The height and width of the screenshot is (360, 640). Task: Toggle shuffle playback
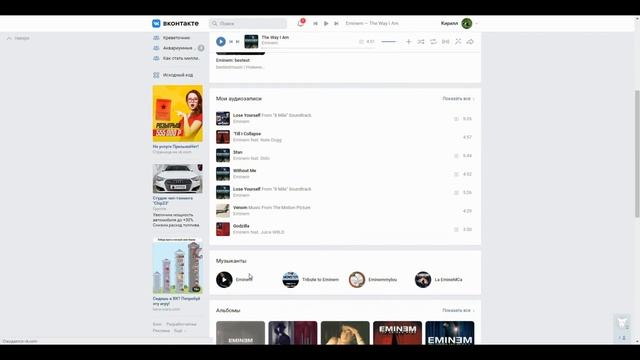pos(421,42)
